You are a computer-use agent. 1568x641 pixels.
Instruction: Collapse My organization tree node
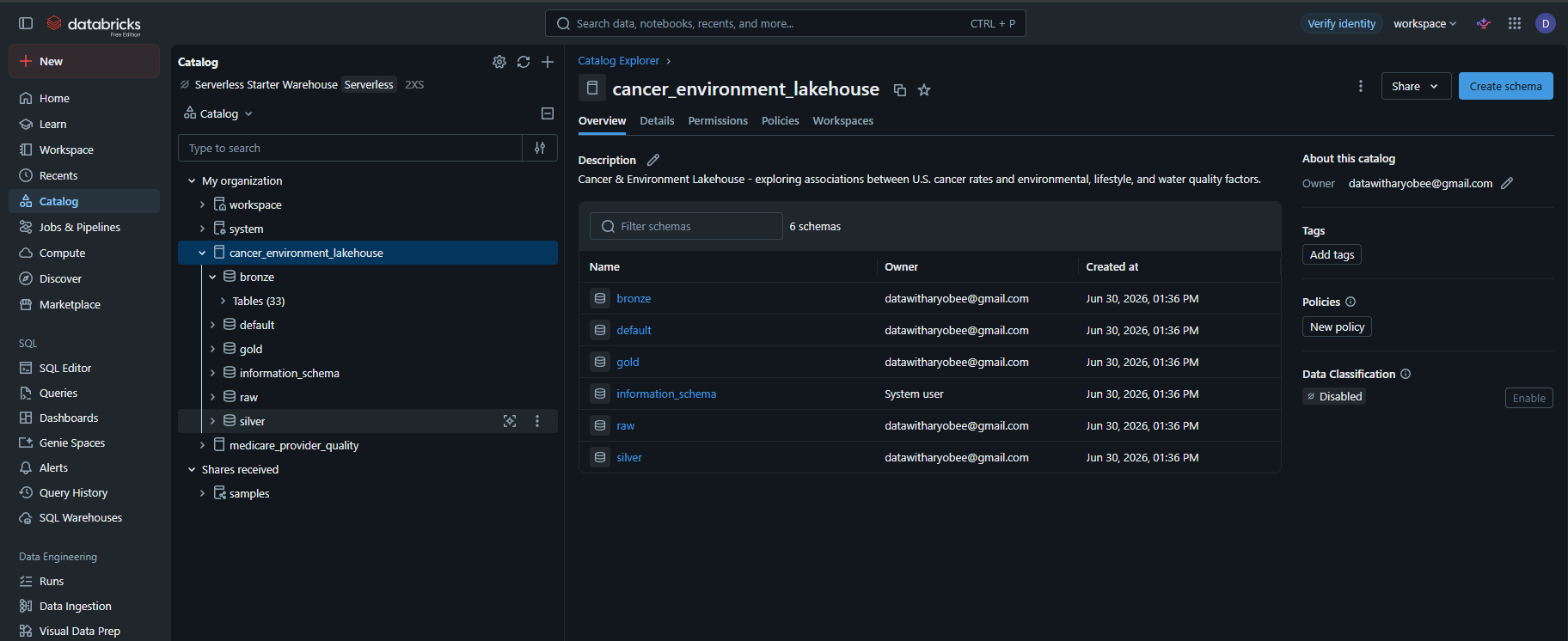coord(192,180)
